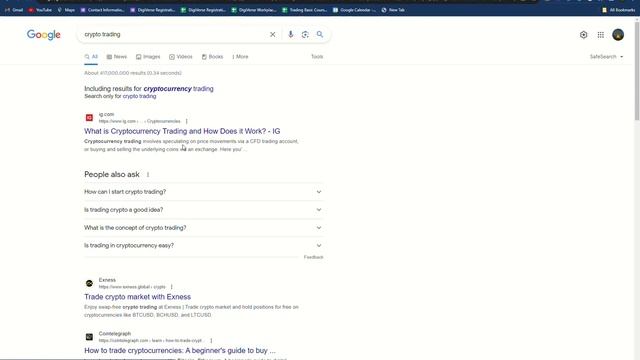Switch to the Videos tab

(x=181, y=57)
